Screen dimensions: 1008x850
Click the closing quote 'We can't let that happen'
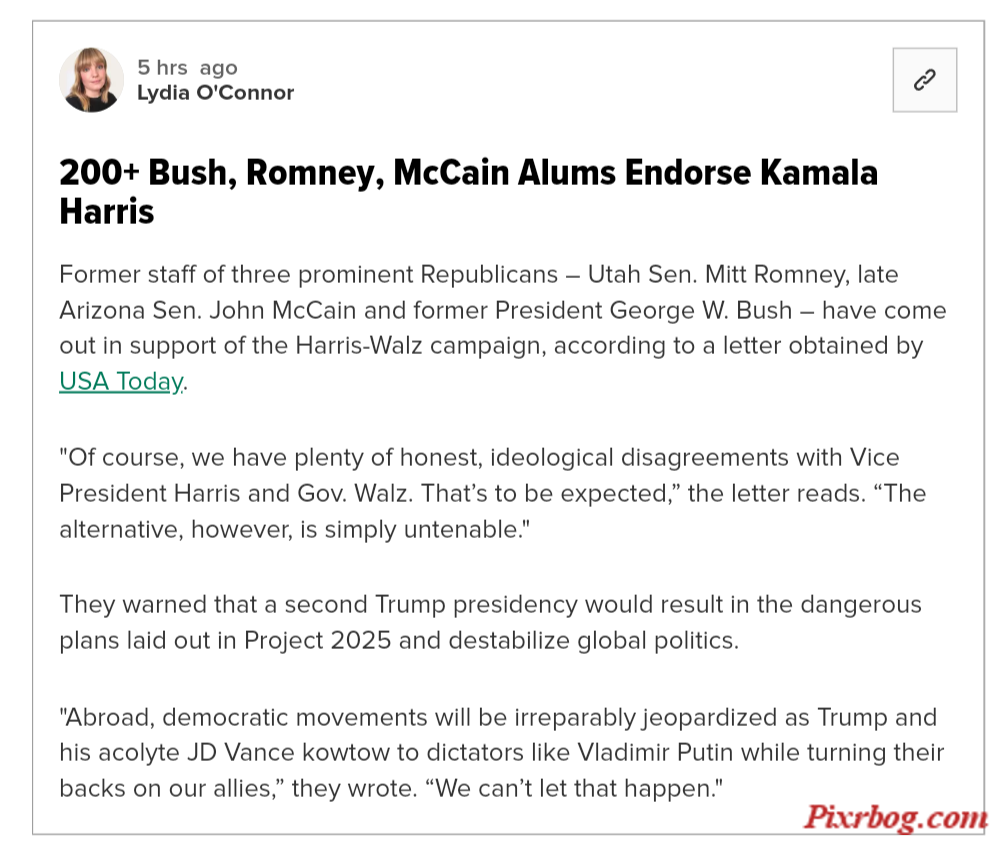(x=573, y=789)
